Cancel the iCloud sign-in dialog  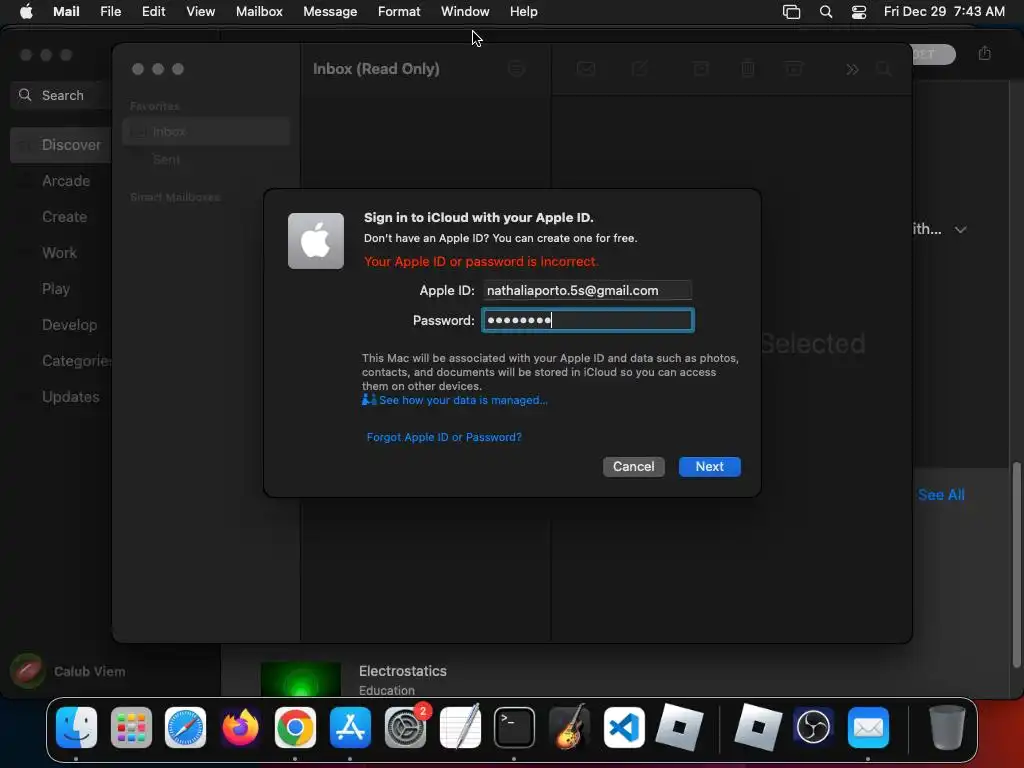(x=633, y=466)
